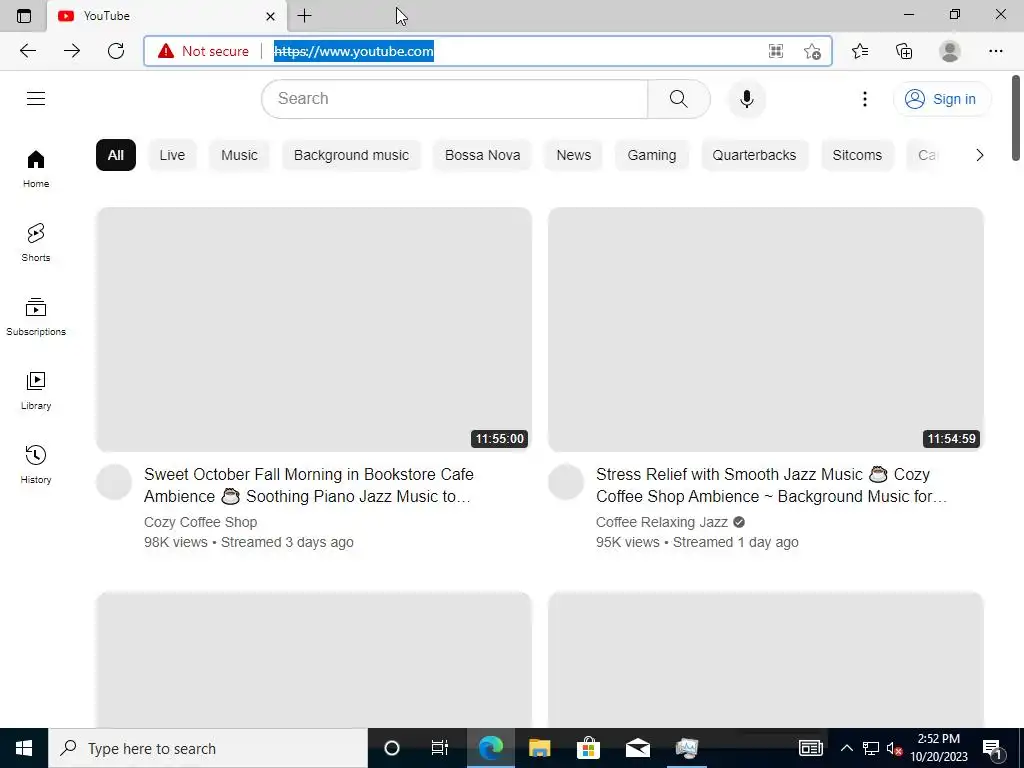Viewport: 1024px width, 768px height.
Task: Click the browser Back arrow
Action: coord(27,51)
